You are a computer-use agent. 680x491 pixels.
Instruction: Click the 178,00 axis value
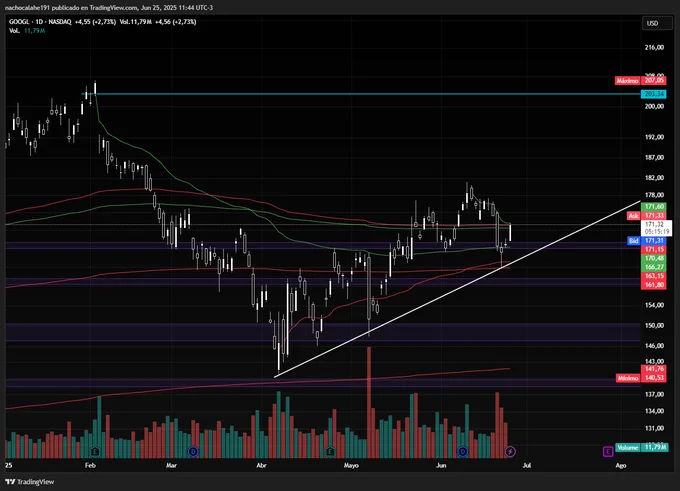pos(654,195)
